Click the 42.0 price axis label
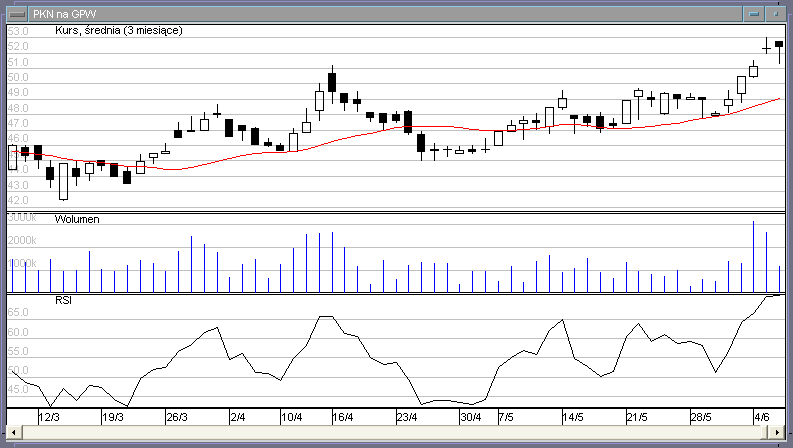The width and height of the screenshot is (793, 448). (18, 200)
